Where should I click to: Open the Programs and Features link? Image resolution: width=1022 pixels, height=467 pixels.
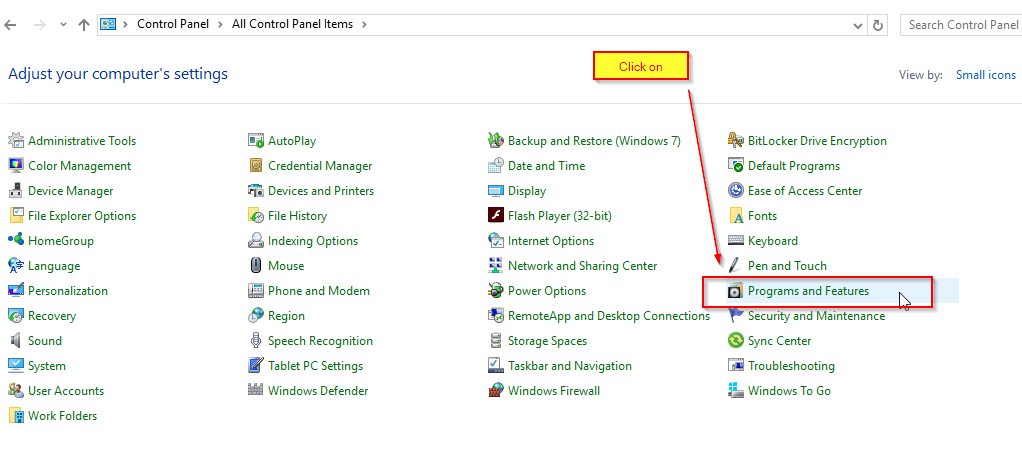coord(808,291)
